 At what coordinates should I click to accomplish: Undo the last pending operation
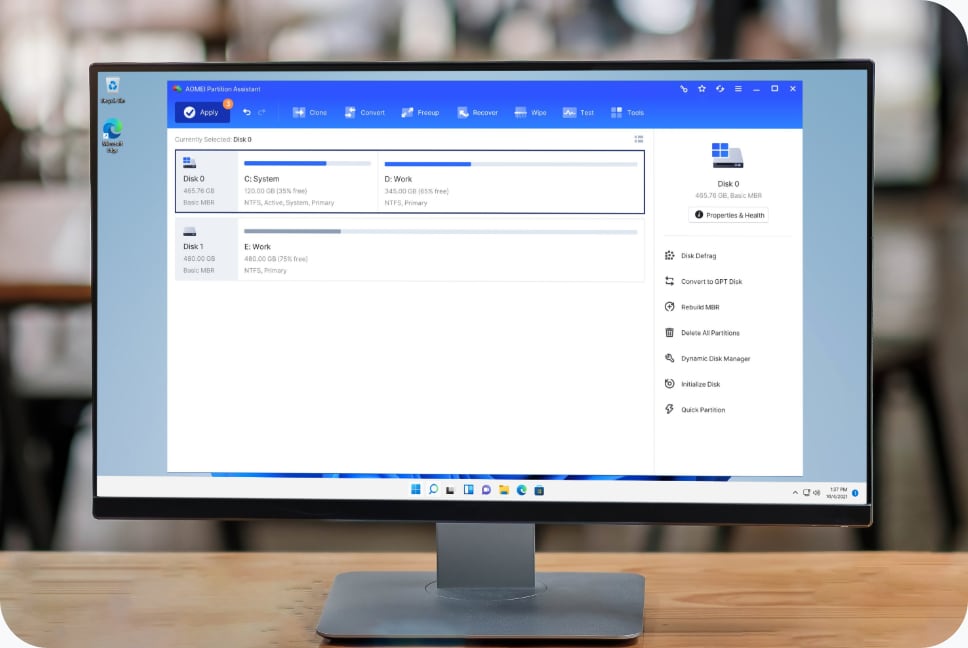click(x=247, y=112)
